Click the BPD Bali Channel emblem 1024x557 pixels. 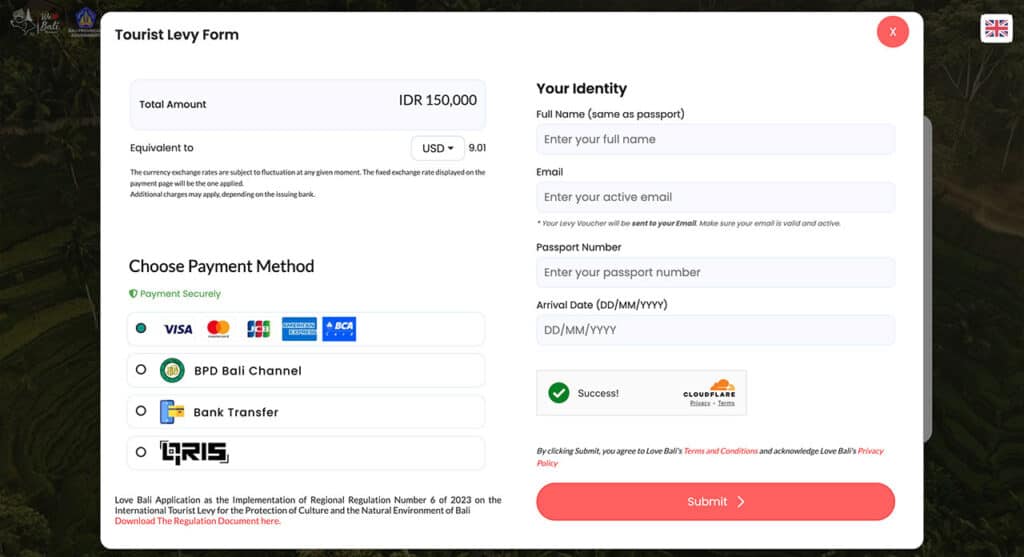(x=172, y=370)
